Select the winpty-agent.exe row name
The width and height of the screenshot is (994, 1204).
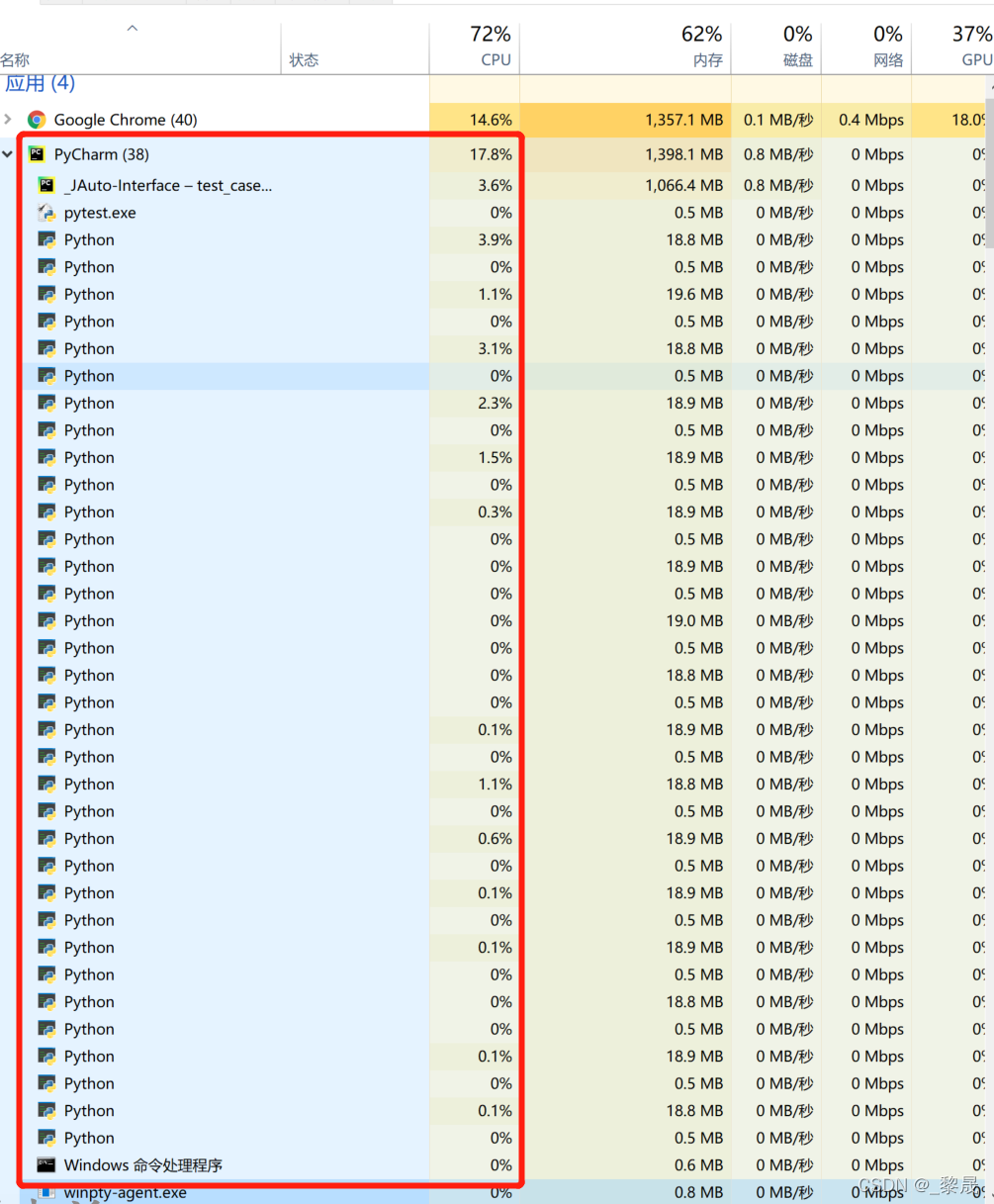pos(126,1192)
